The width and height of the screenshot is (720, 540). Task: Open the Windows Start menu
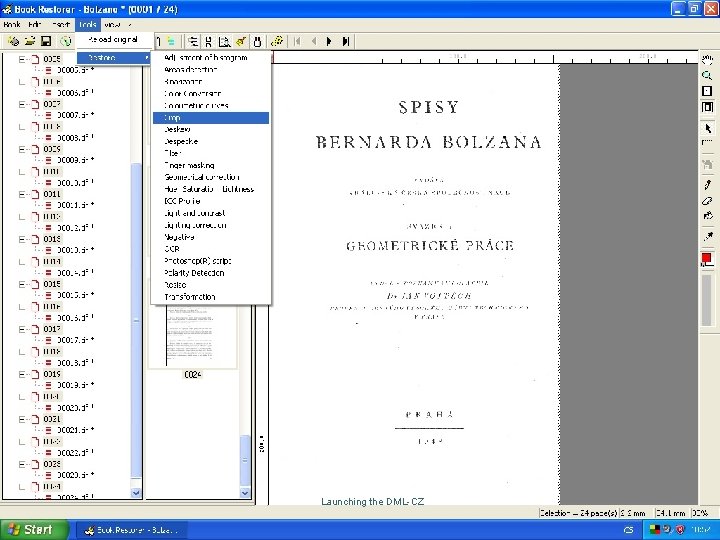[34, 529]
